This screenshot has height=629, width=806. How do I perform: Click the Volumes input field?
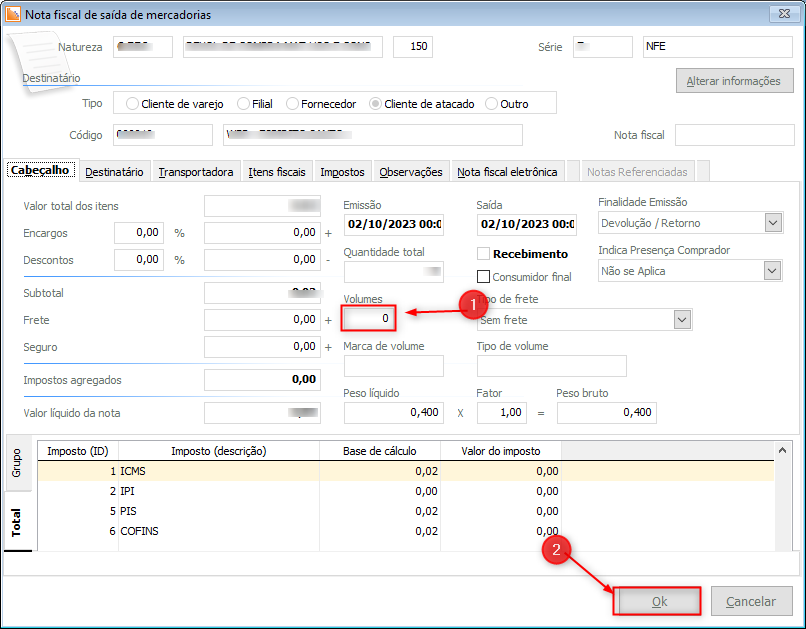pyautogui.click(x=369, y=319)
